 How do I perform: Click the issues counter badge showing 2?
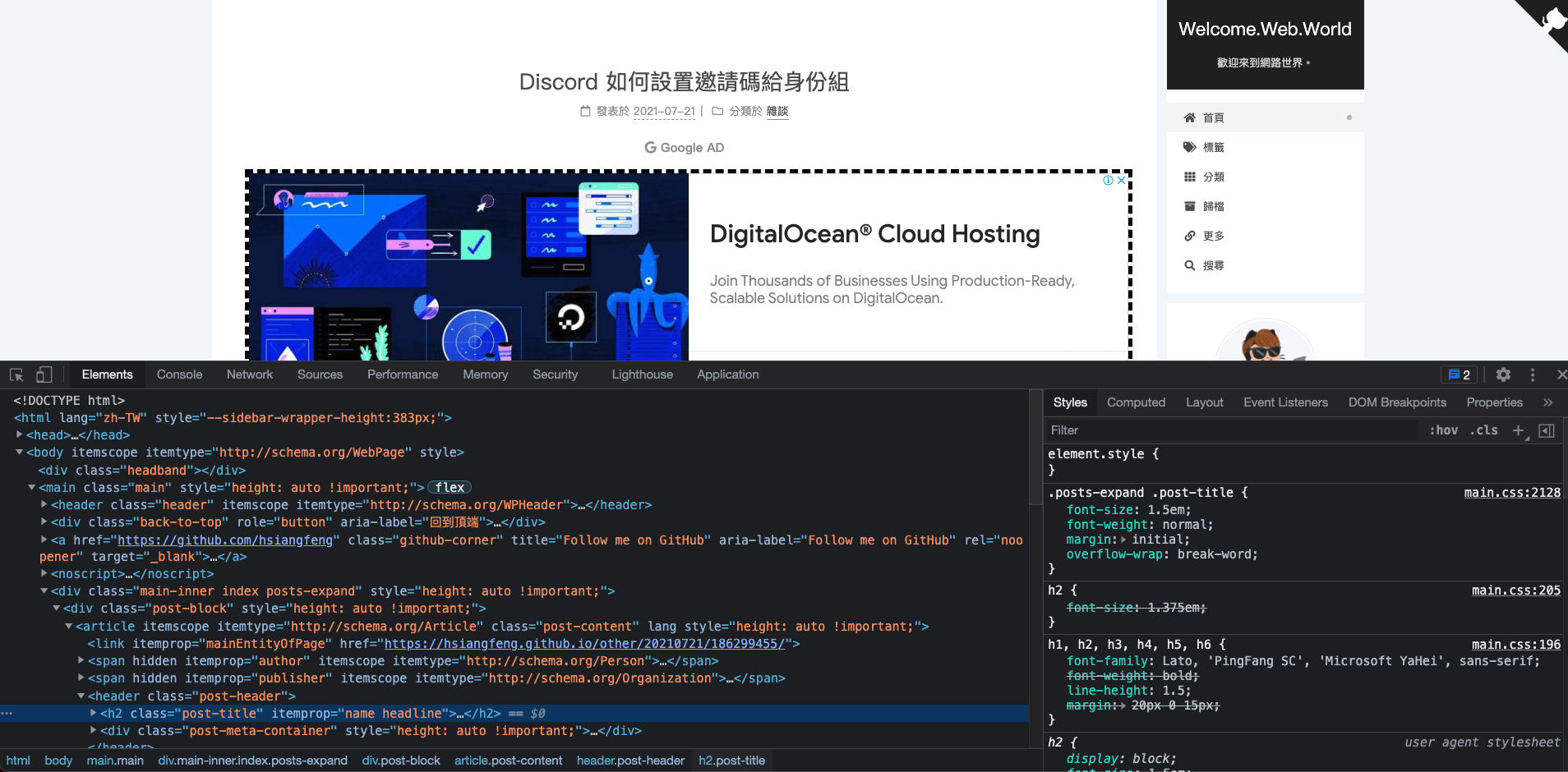(x=1459, y=375)
